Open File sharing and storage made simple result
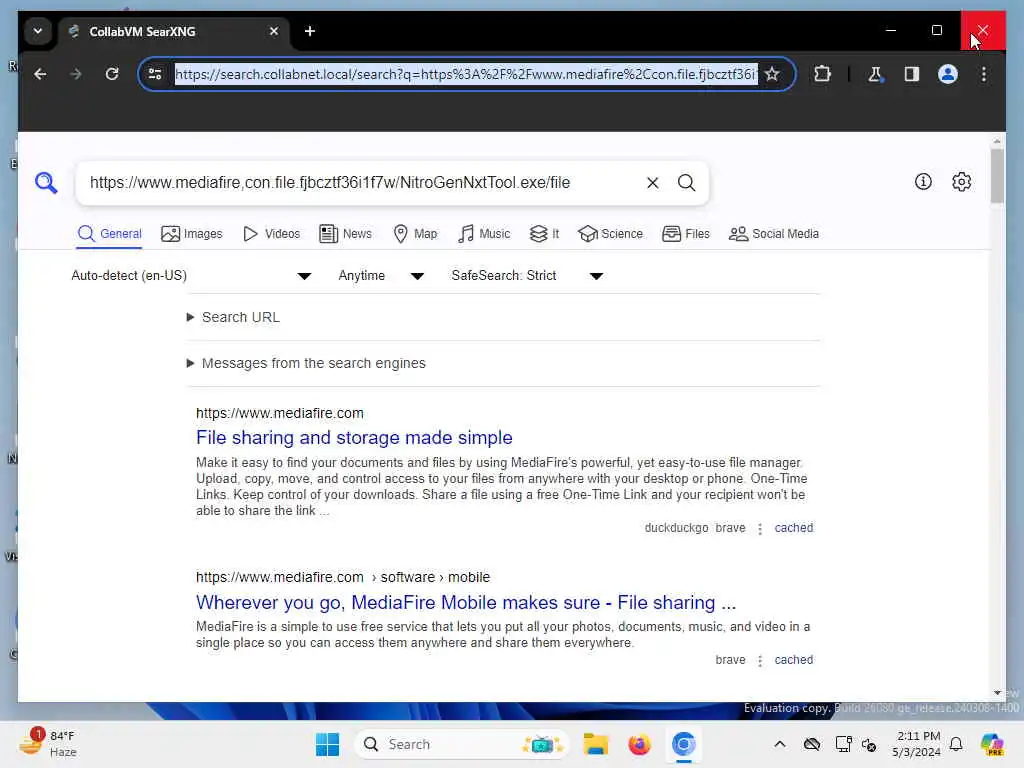Viewport: 1024px width, 768px height. [354, 438]
